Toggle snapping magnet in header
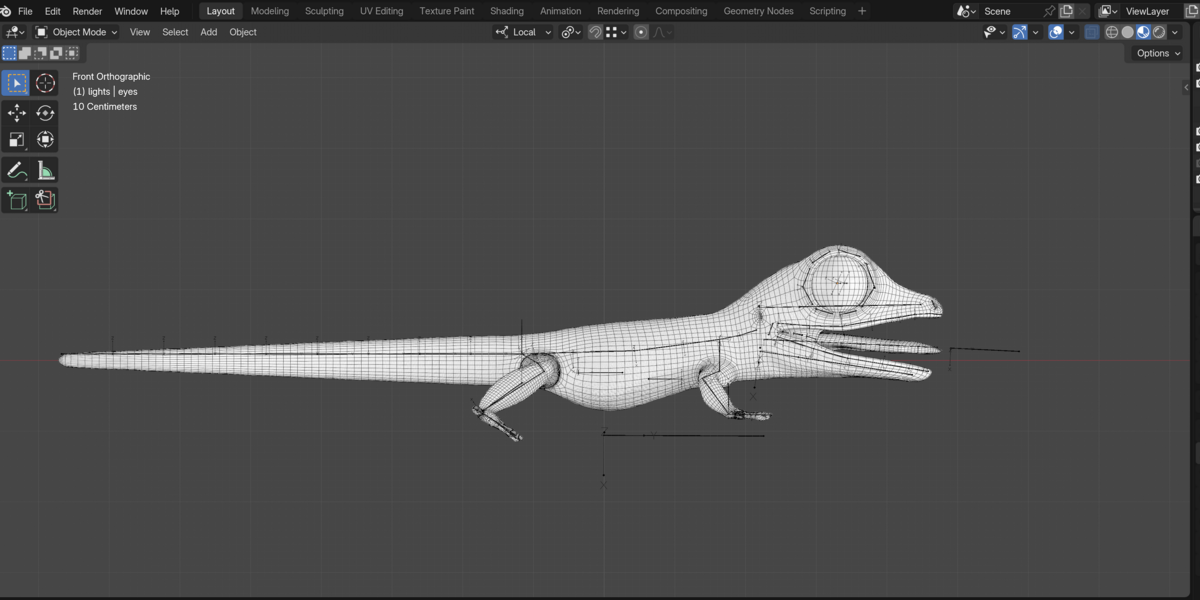This screenshot has height=600, width=1200. coord(595,32)
